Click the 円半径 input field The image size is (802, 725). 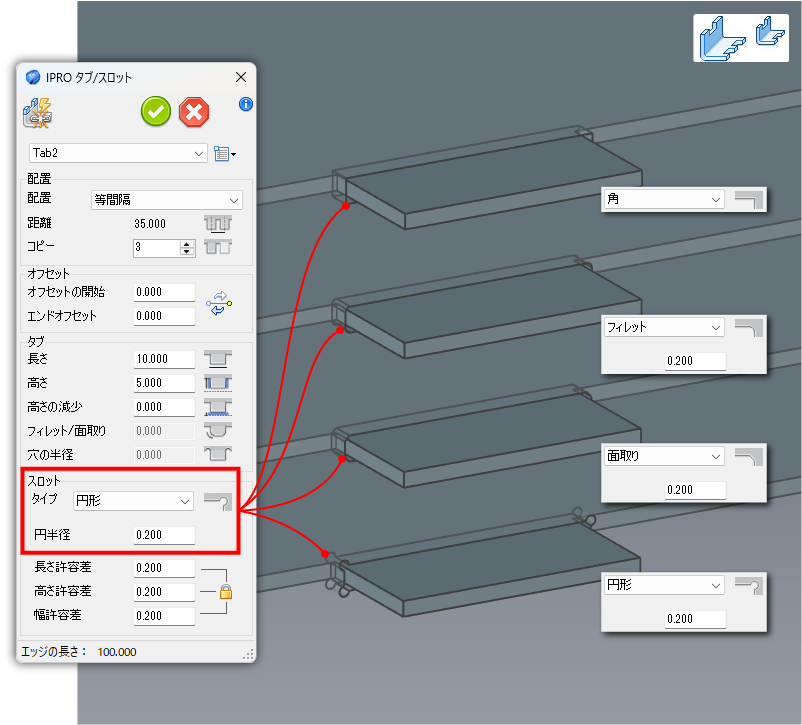pos(164,535)
